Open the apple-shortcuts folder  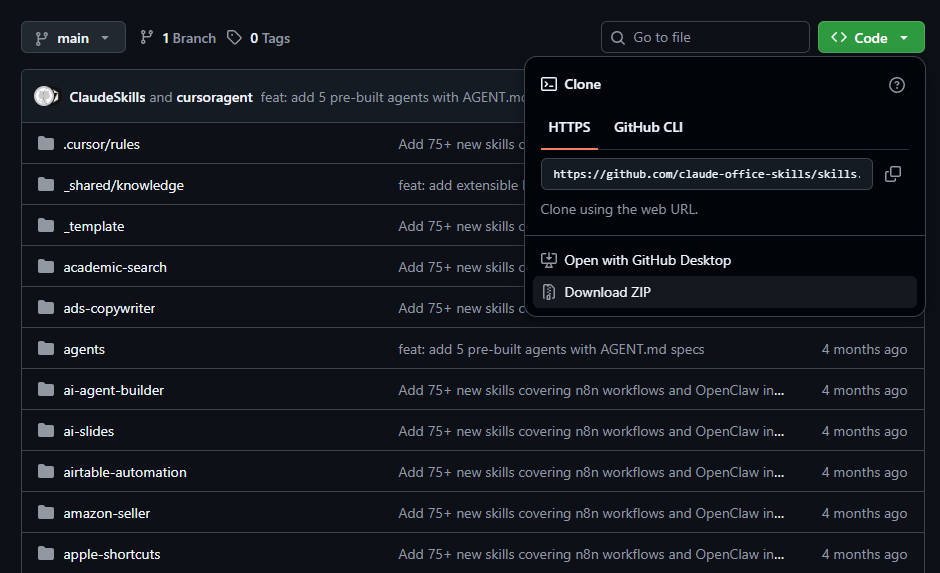(112, 554)
